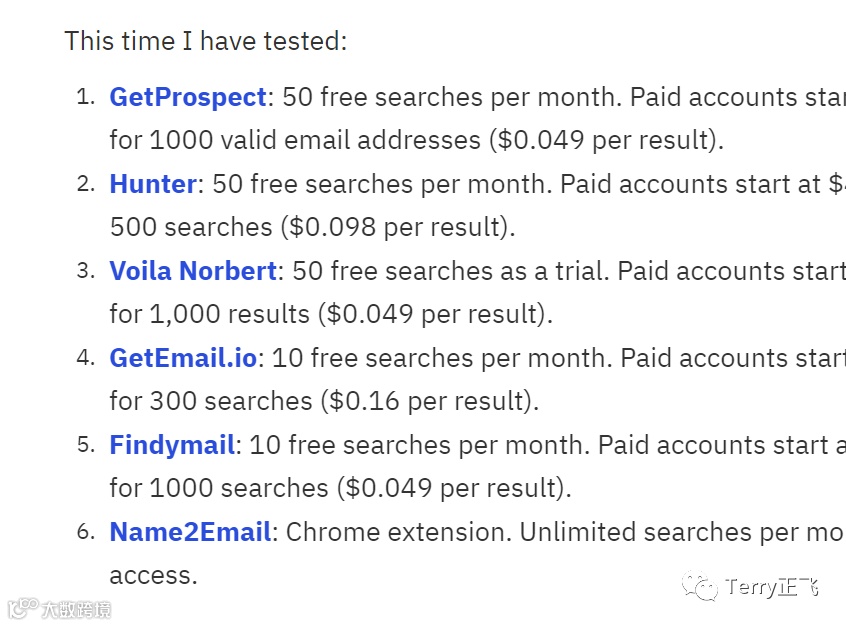Follow the Voila Norbert link
Screen dimensions: 846x626
click(x=192, y=271)
